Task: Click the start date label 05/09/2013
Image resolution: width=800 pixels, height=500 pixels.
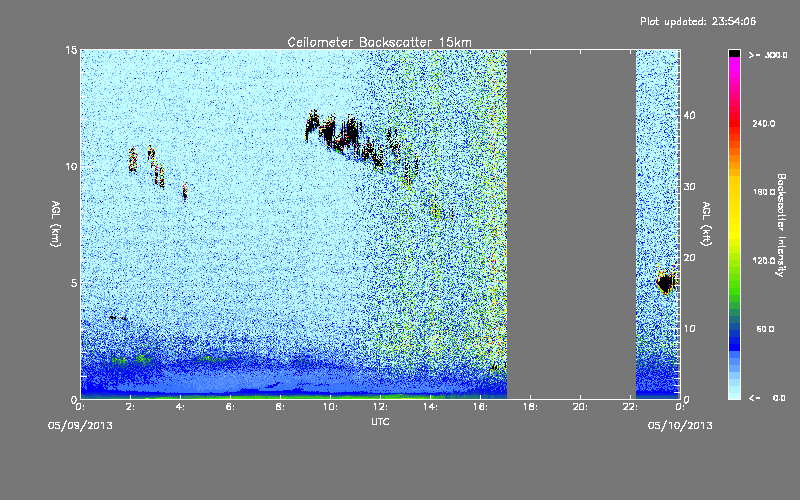Action: (x=80, y=425)
